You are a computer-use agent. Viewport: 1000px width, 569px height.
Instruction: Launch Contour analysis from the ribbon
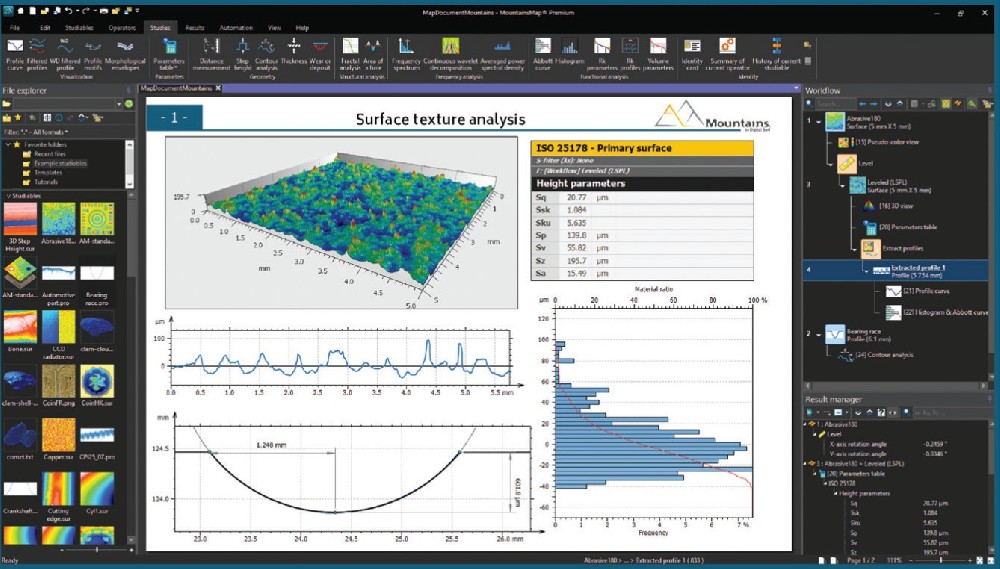click(x=267, y=50)
